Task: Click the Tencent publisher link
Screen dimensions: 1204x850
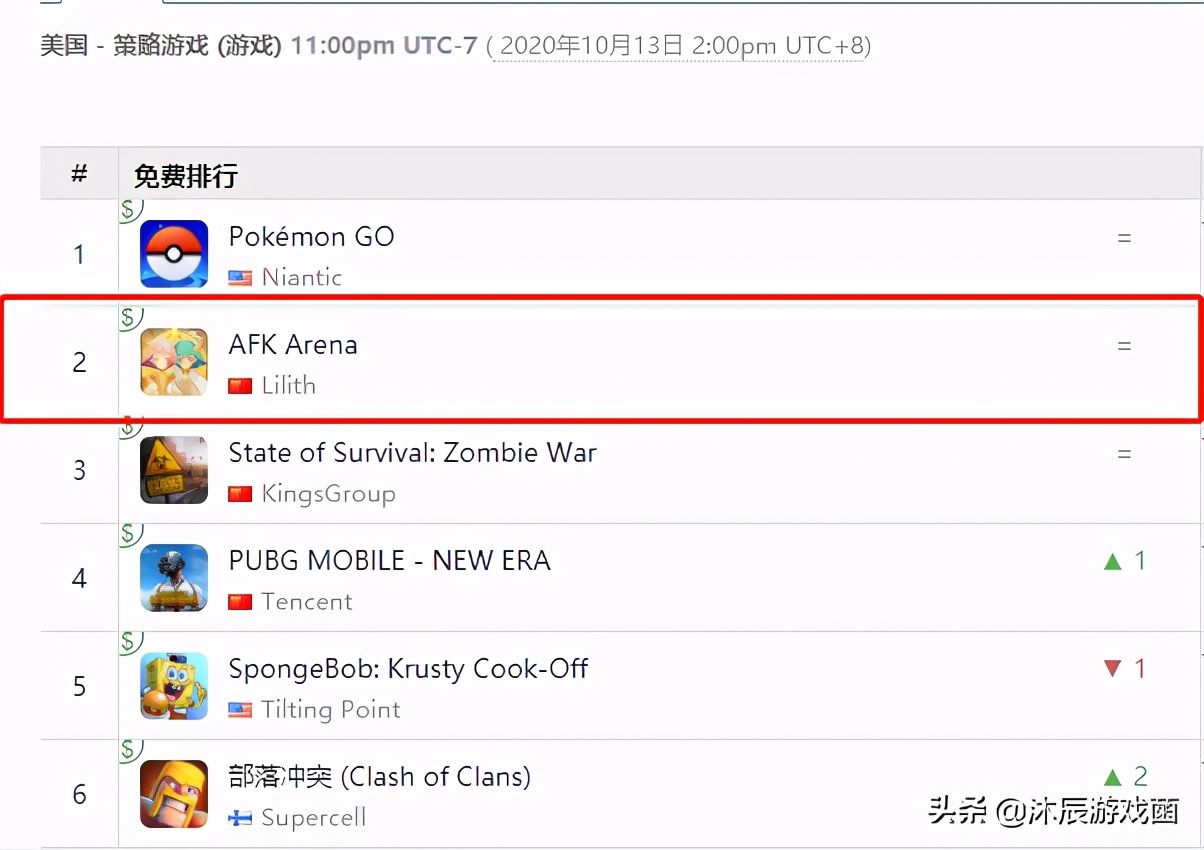Action: pos(307,601)
